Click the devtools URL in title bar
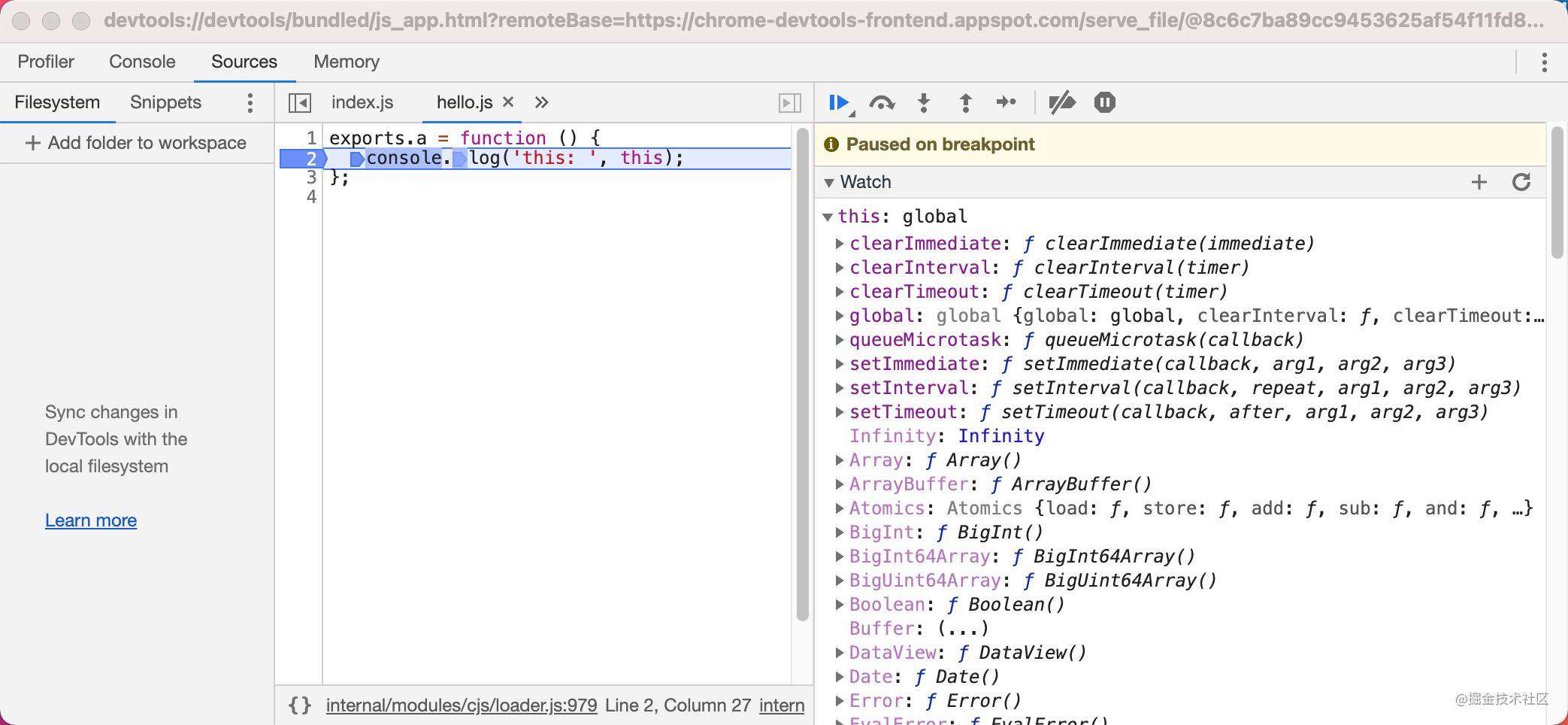 (x=823, y=20)
